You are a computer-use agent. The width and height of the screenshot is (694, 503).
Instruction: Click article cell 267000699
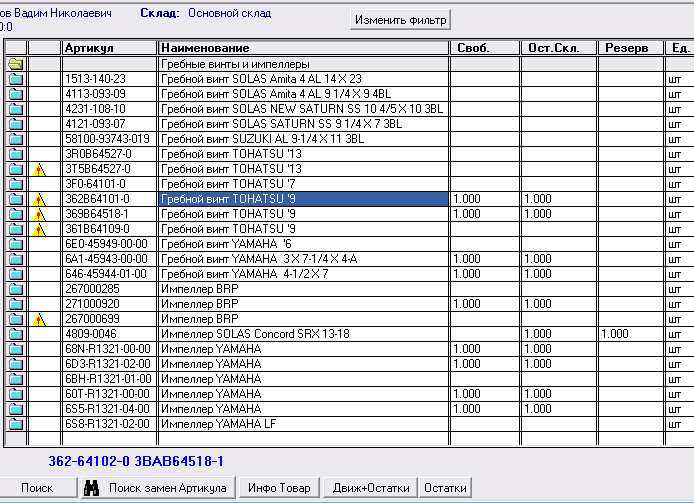pyautogui.click(x=109, y=319)
